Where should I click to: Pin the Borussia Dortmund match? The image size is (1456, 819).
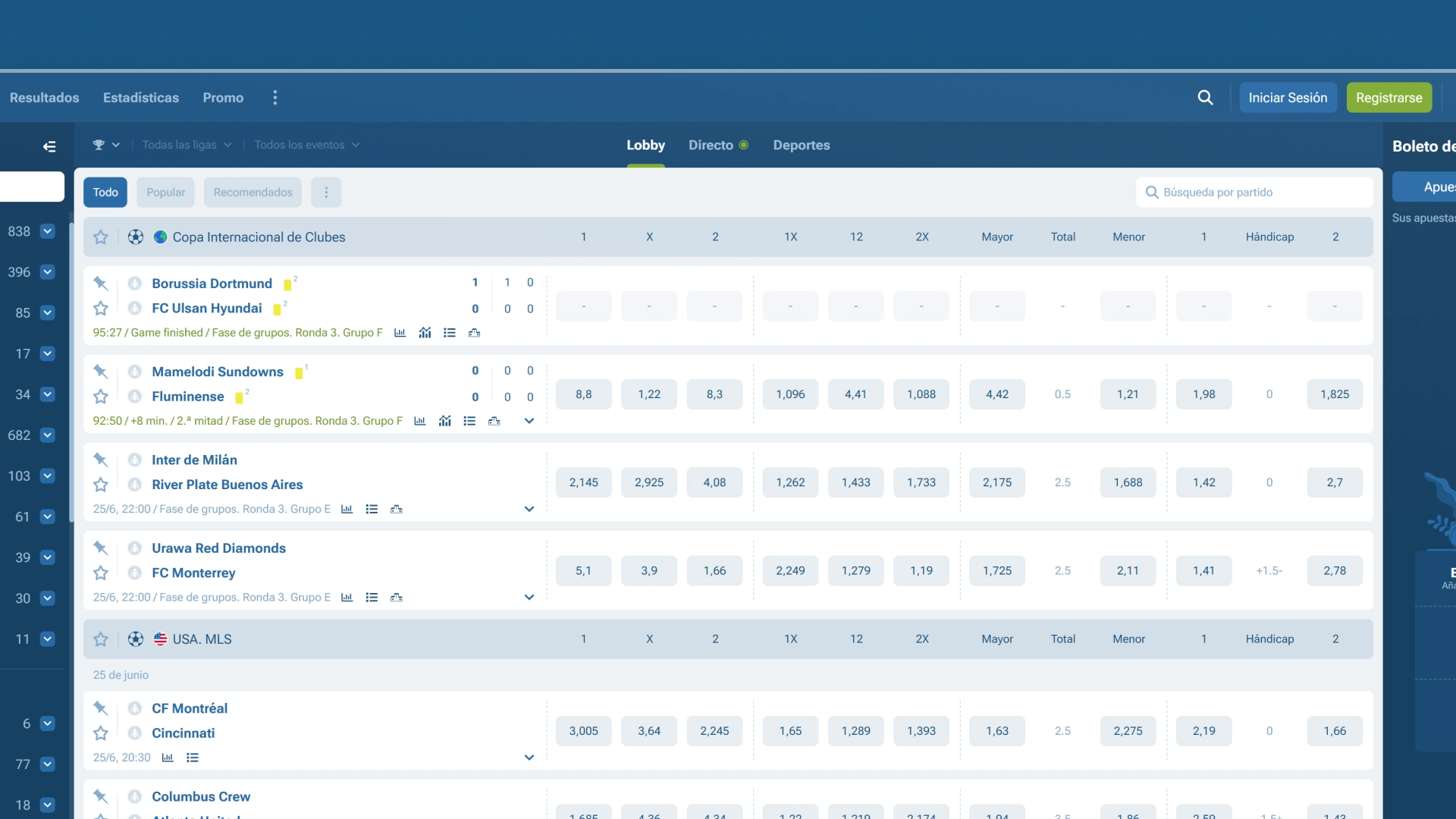[x=100, y=283]
